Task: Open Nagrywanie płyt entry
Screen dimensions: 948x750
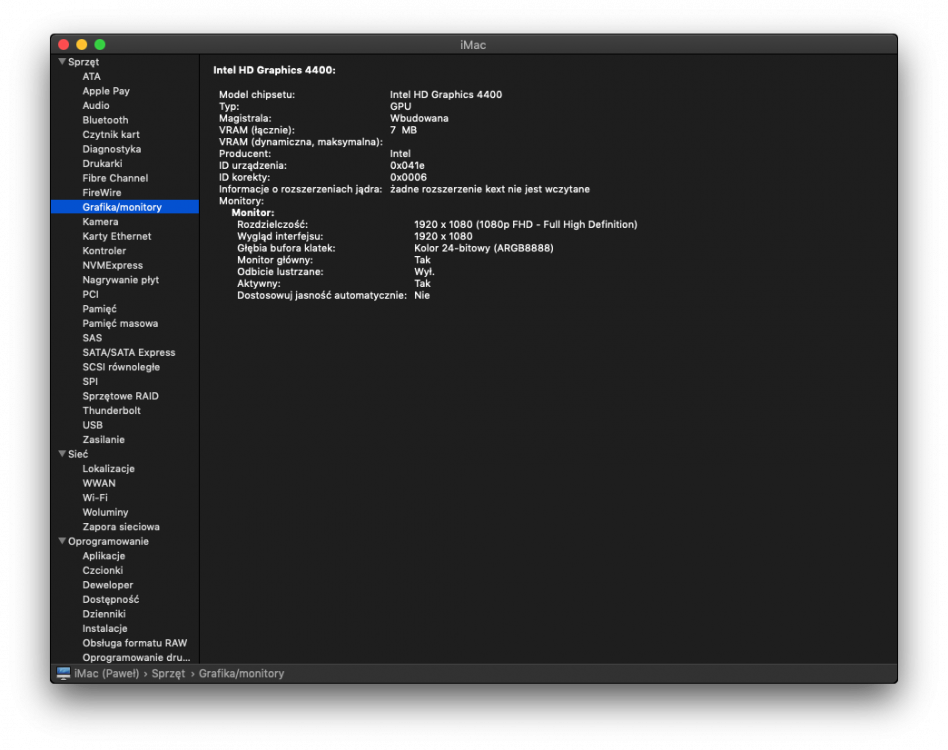Action: pos(121,280)
